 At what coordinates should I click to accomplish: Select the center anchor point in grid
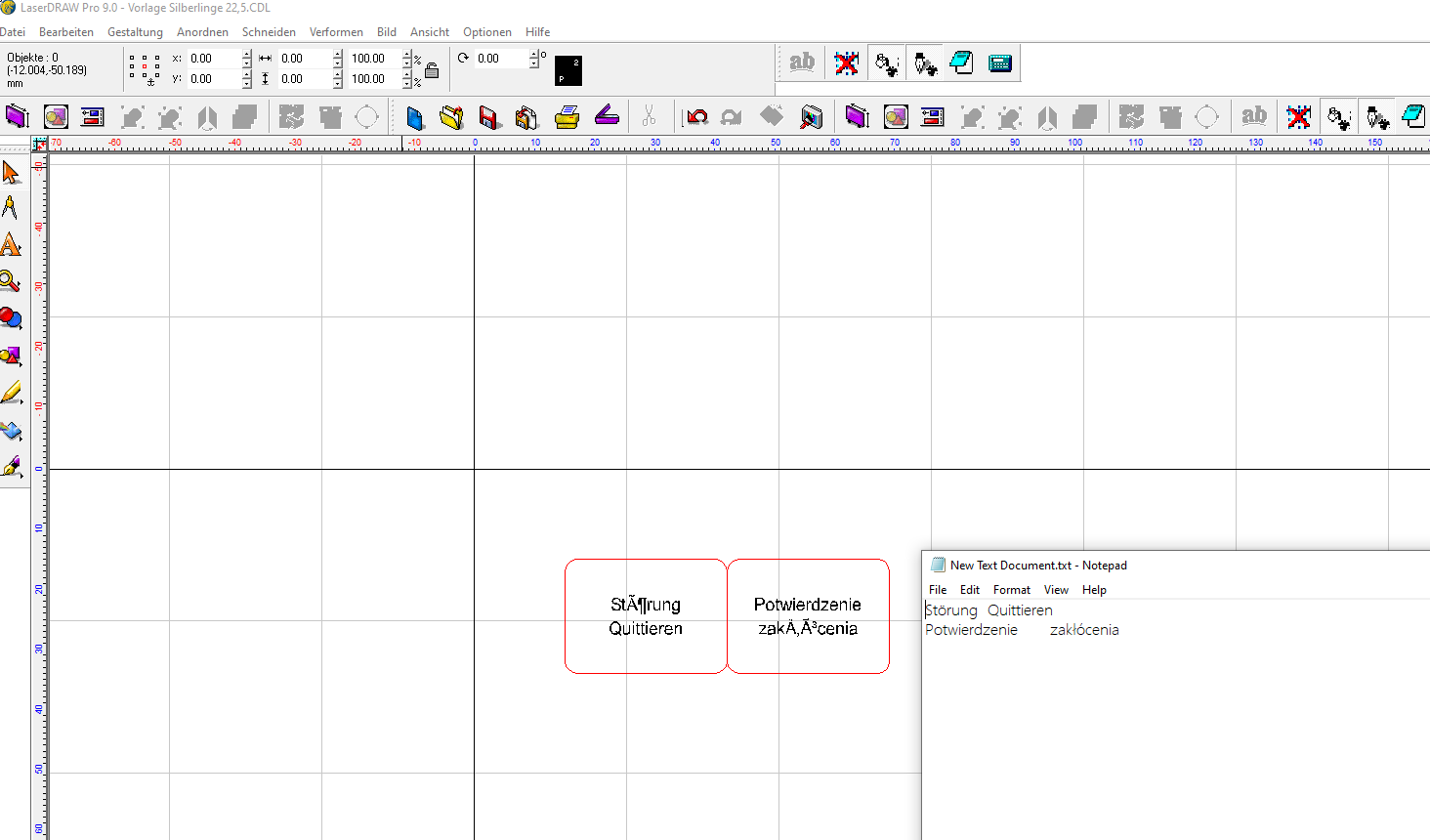pos(145,66)
